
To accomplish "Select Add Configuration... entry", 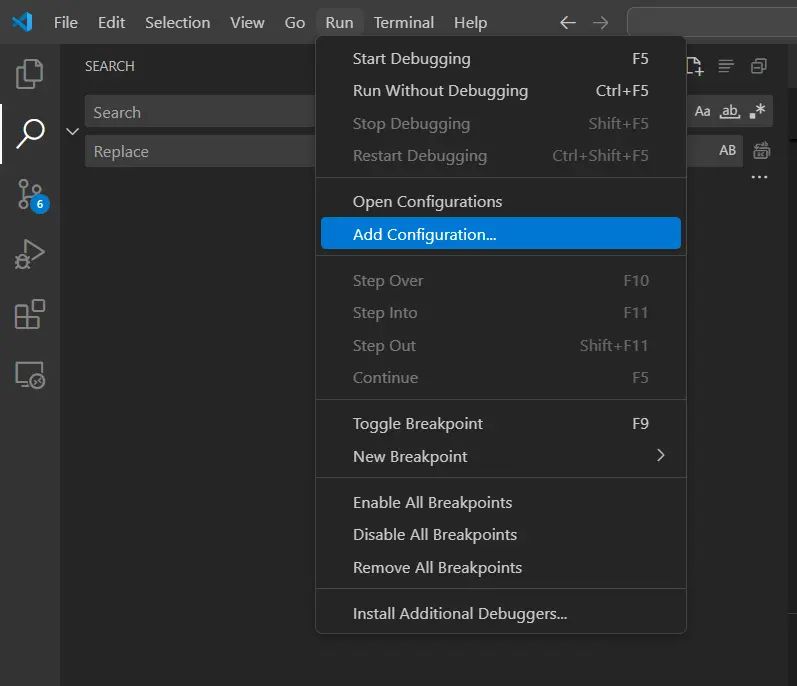I will click(501, 234).
